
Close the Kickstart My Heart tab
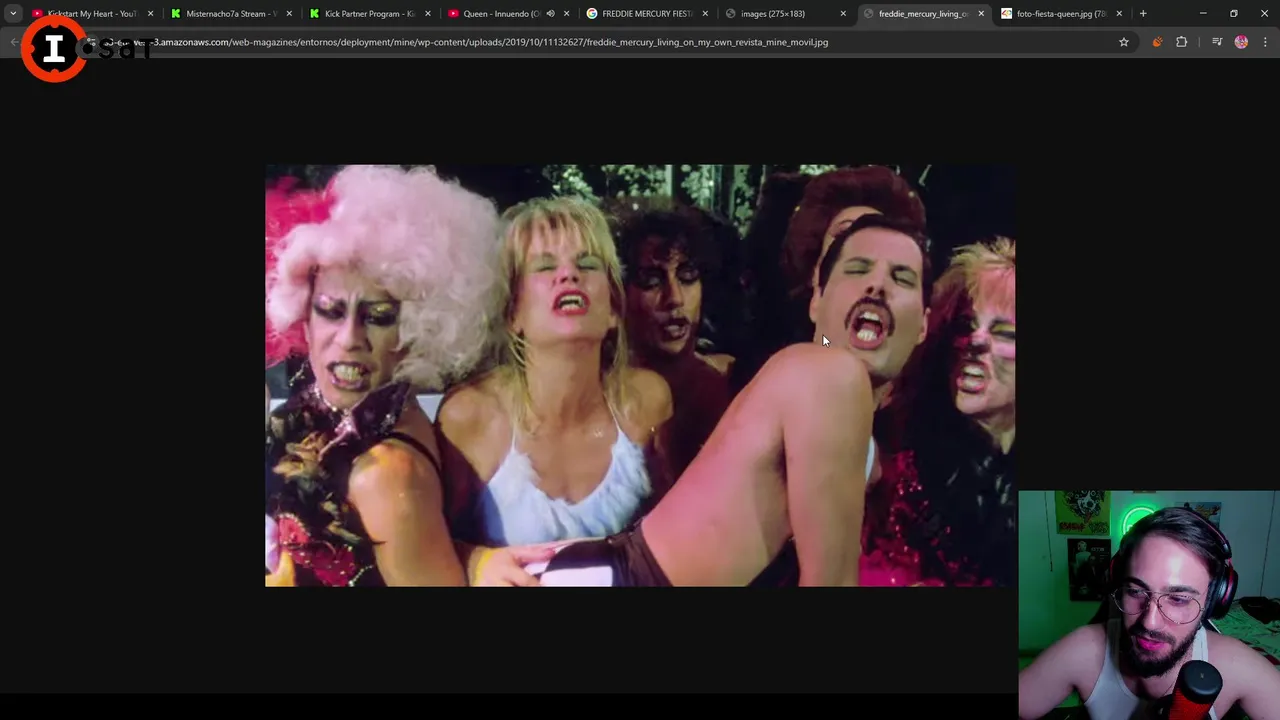coord(151,14)
